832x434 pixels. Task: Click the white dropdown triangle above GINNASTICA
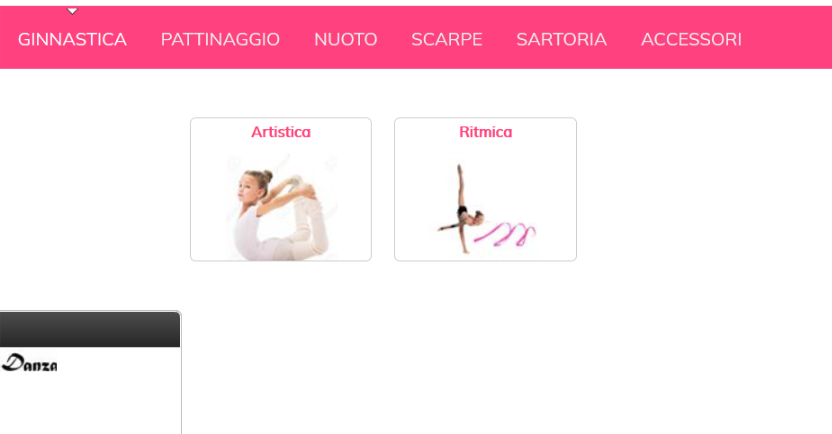pos(72,11)
